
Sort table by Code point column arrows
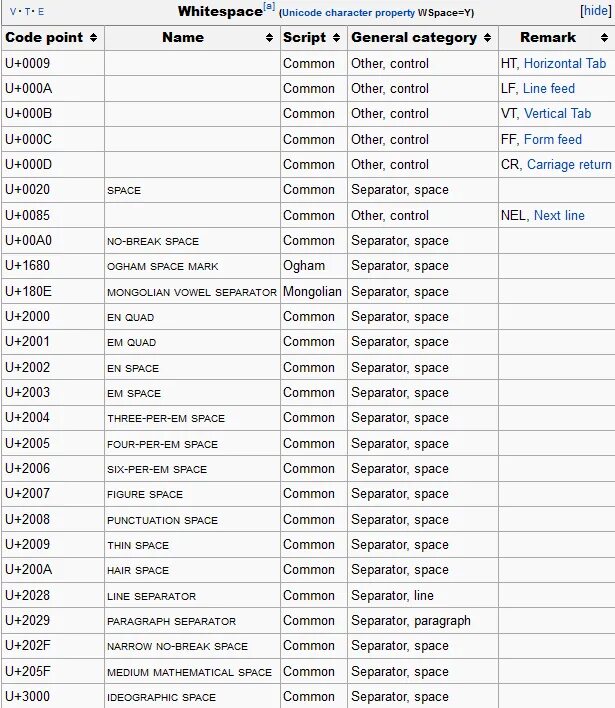tap(93, 38)
